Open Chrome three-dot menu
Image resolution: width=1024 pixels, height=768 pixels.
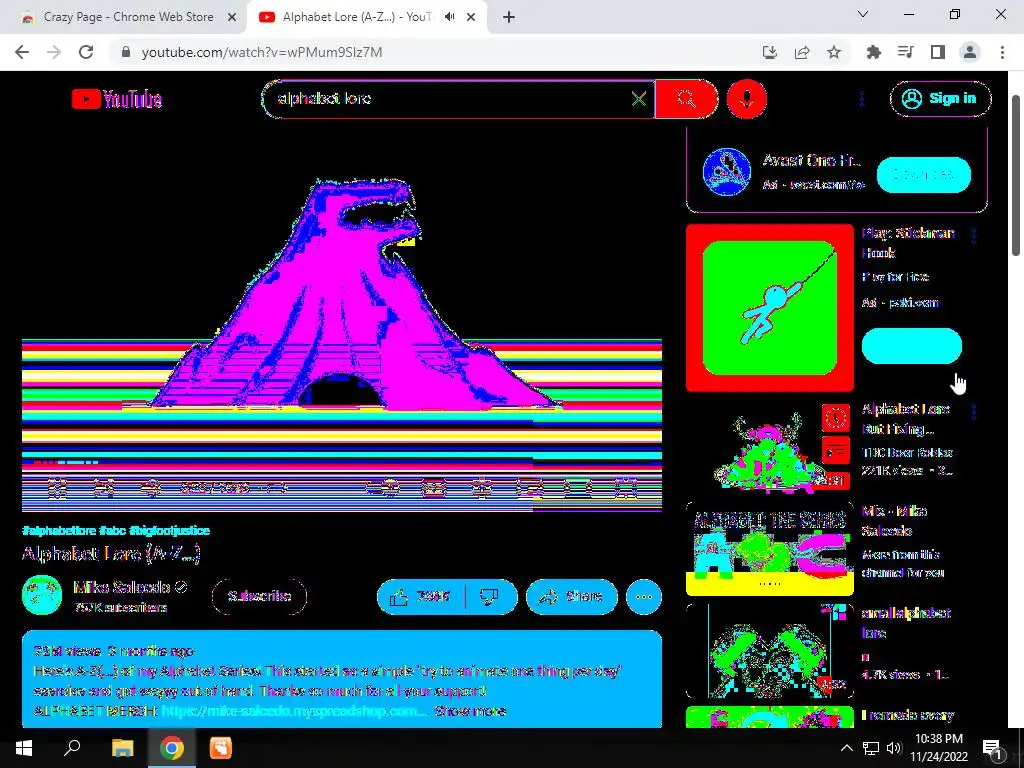1002,52
